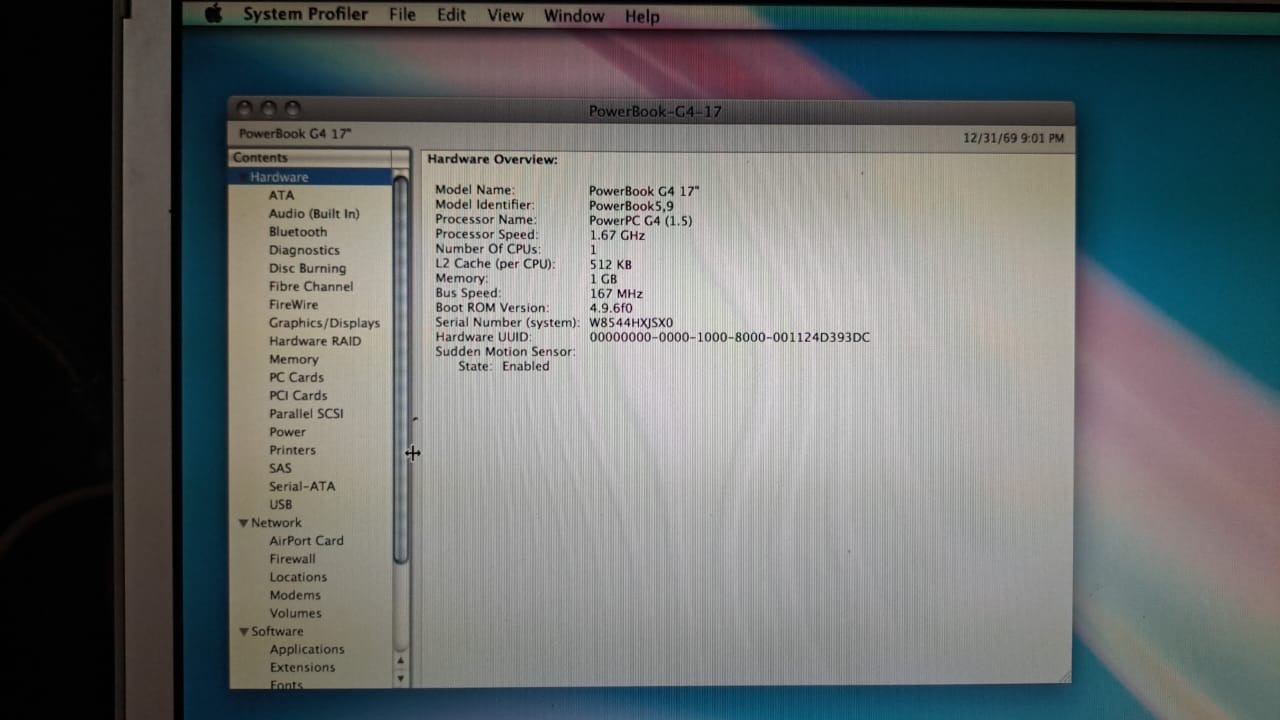The image size is (1280, 720).
Task: Open the Edit menu
Action: click(451, 15)
